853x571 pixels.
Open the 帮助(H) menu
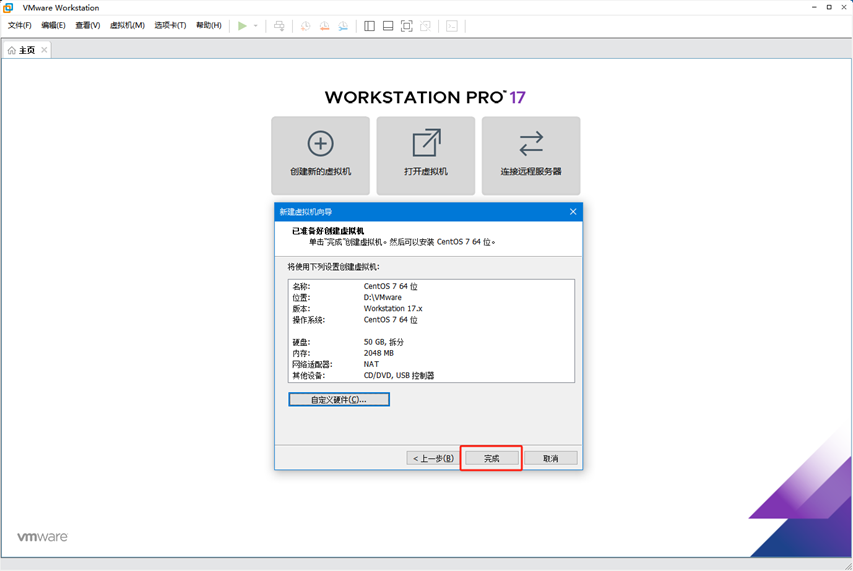click(x=209, y=25)
